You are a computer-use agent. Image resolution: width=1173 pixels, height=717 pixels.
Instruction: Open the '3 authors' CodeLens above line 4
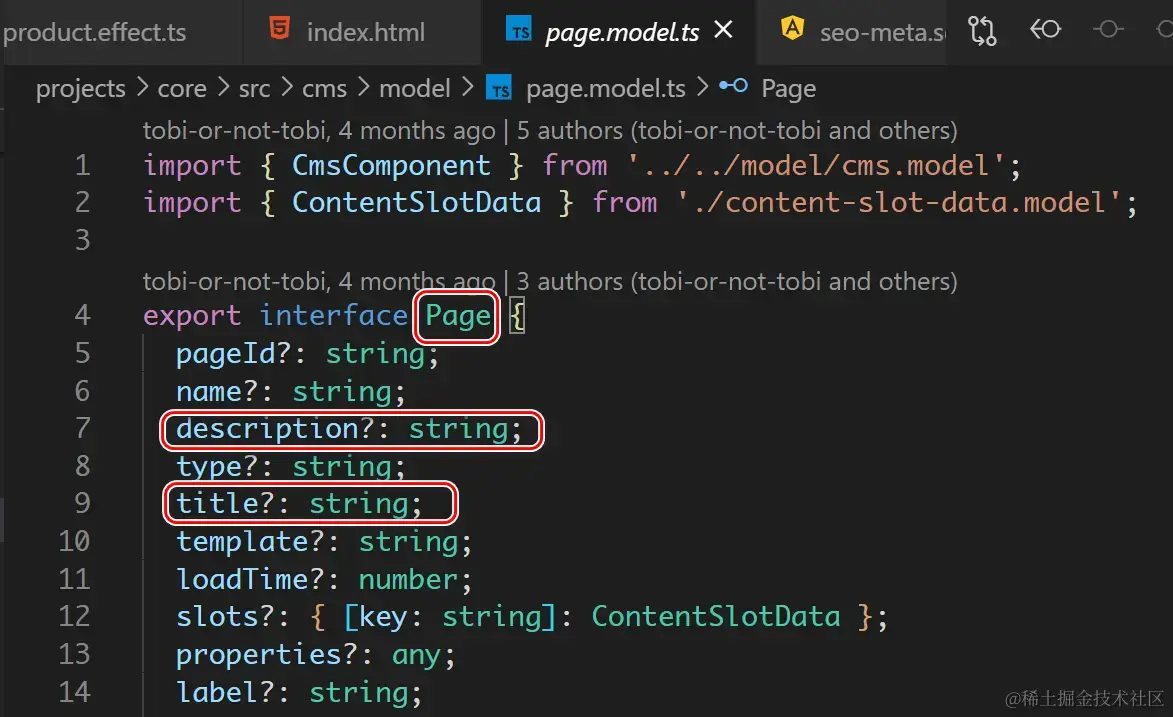tap(736, 282)
